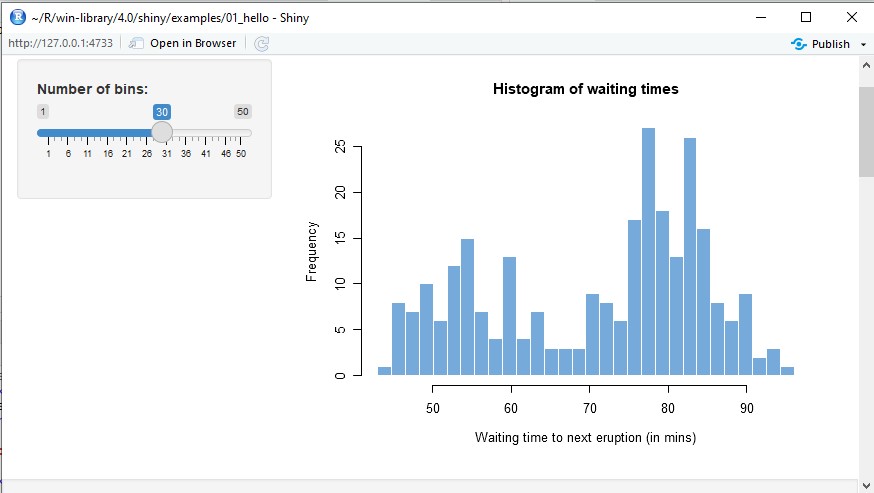The width and height of the screenshot is (874, 493).
Task: Click the slider track near tick 6
Action: [x=68, y=132]
